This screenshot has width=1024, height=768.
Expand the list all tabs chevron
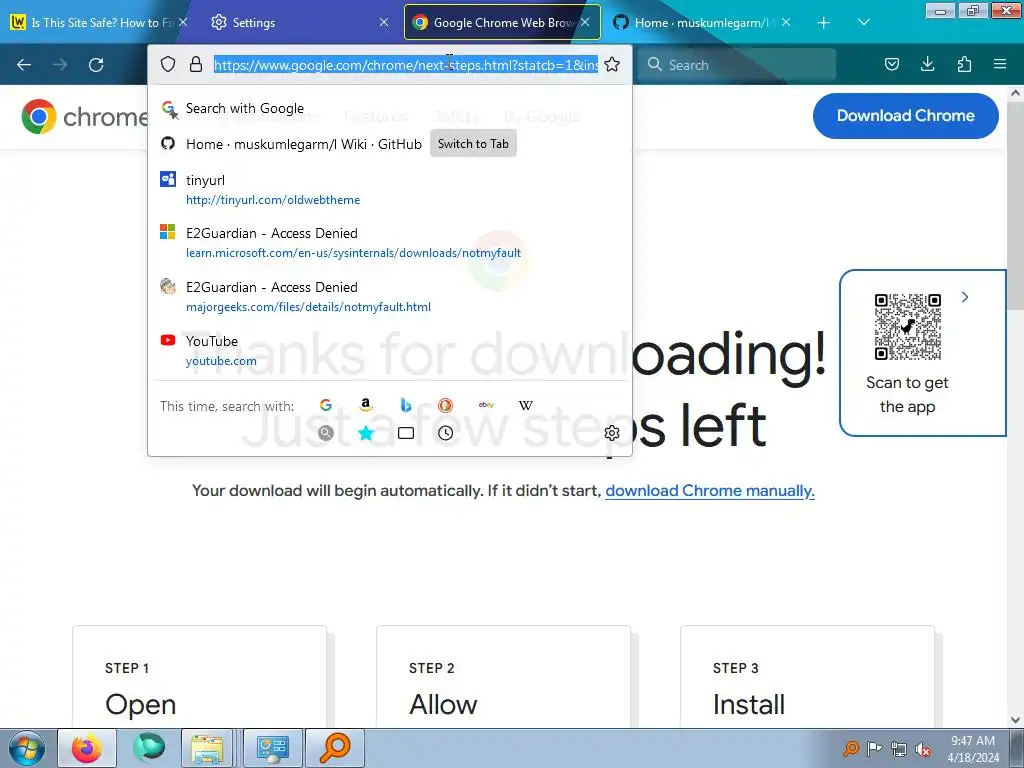click(863, 22)
